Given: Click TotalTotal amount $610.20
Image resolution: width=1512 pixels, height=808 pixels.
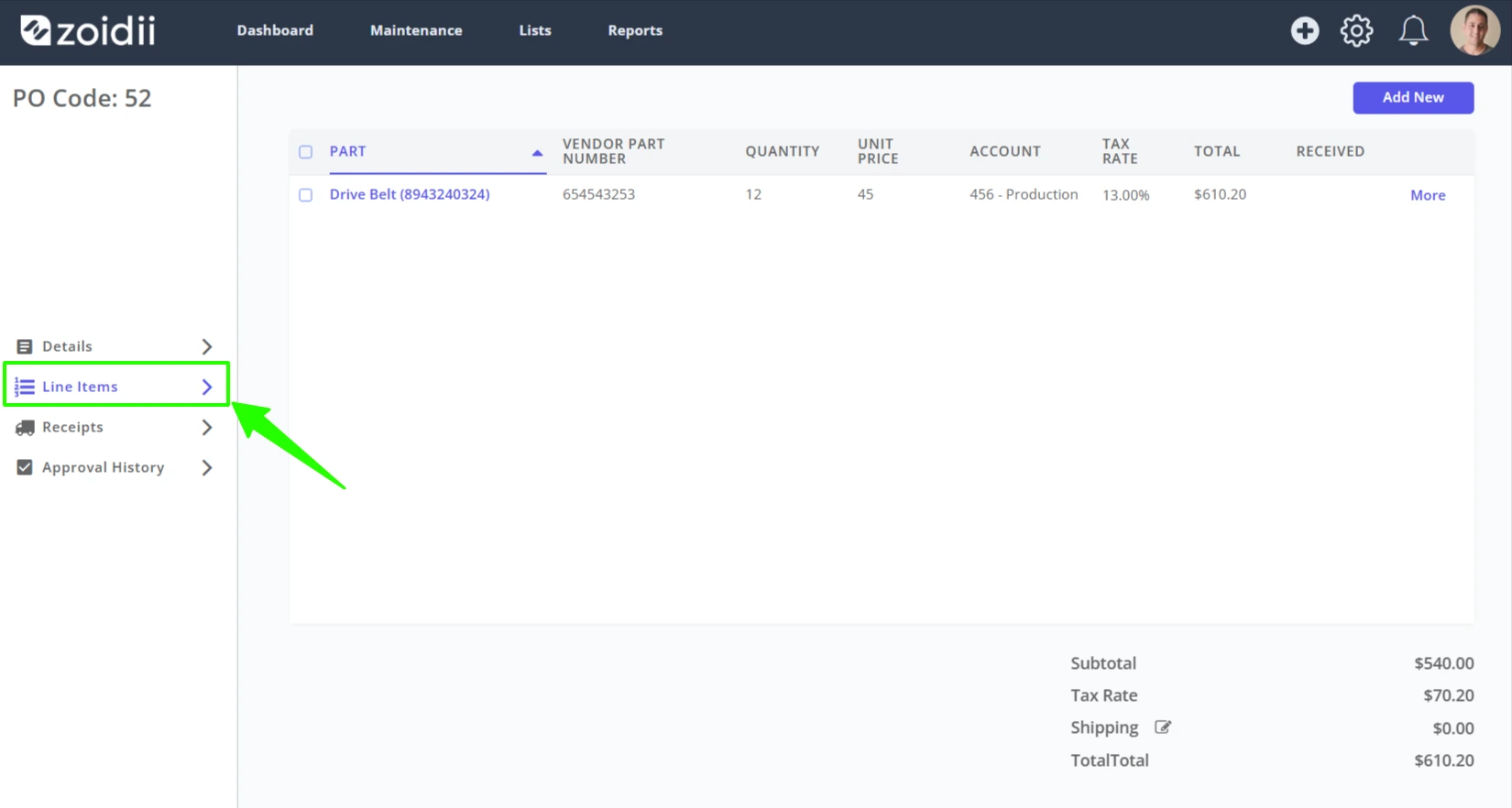Looking at the screenshot, I should tap(1443, 760).
